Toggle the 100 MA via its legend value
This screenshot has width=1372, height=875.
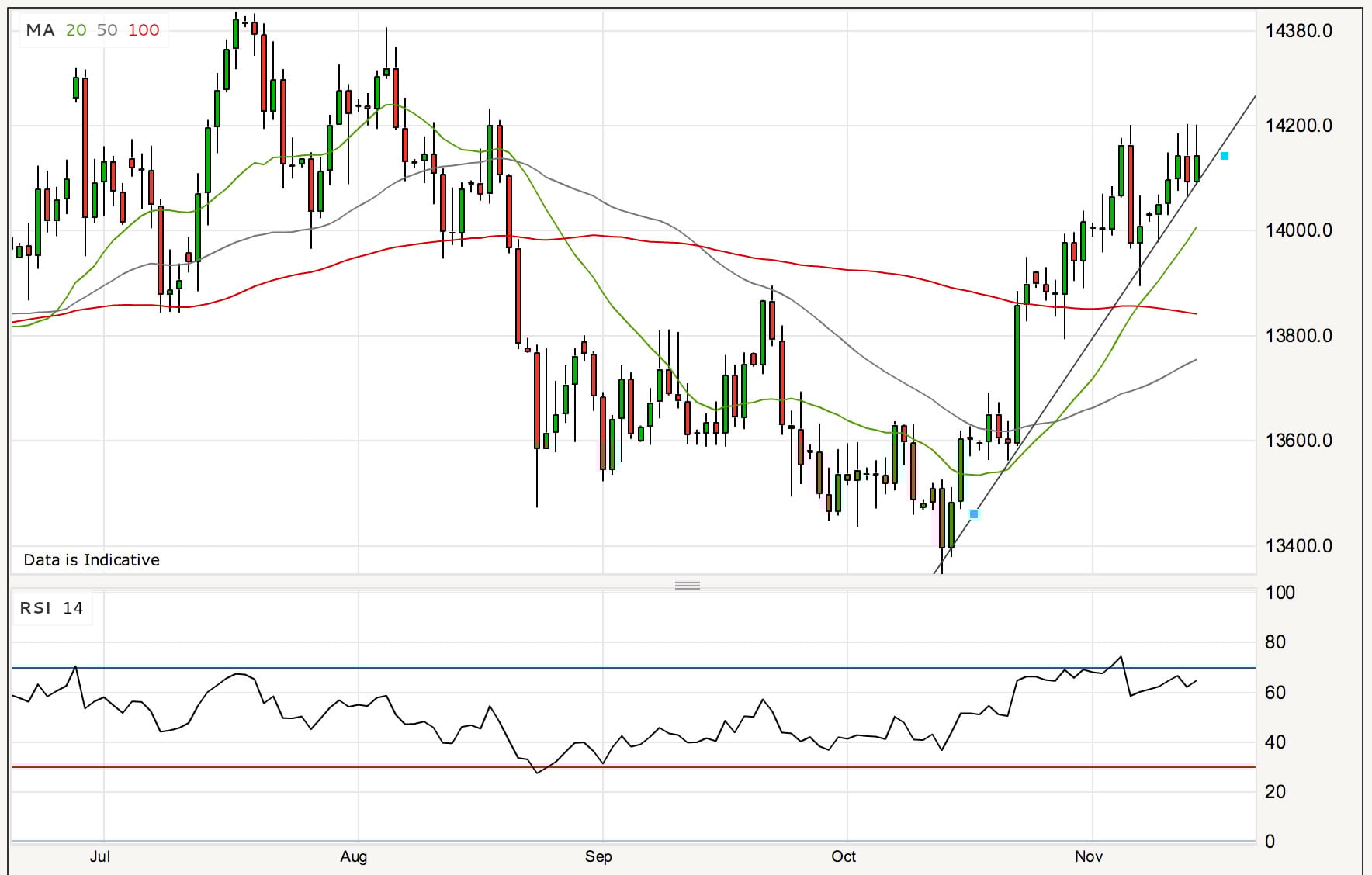pyautogui.click(x=142, y=30)
